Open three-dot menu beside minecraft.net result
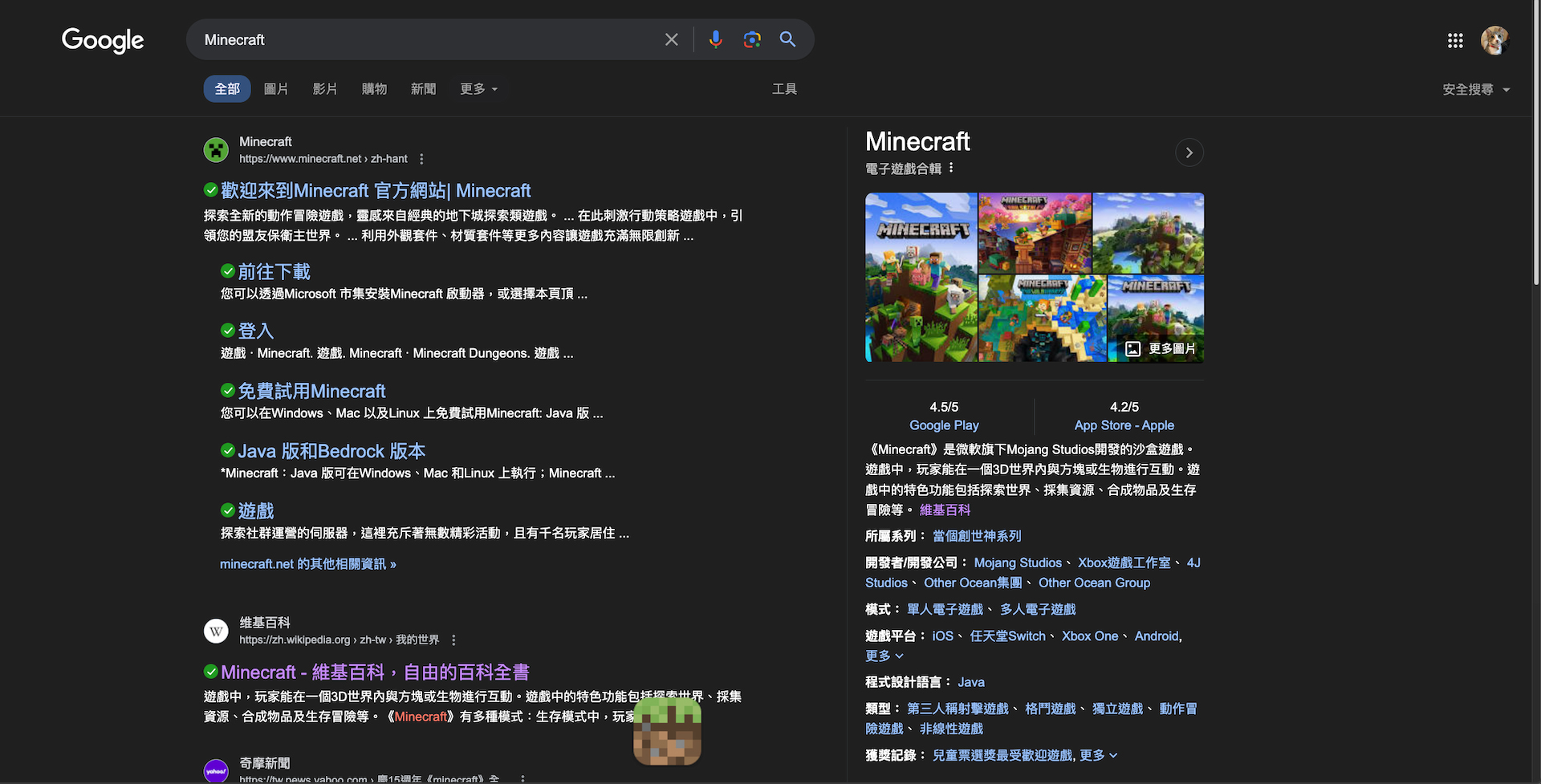1541x784 pixels. click(x=421, y=159)
